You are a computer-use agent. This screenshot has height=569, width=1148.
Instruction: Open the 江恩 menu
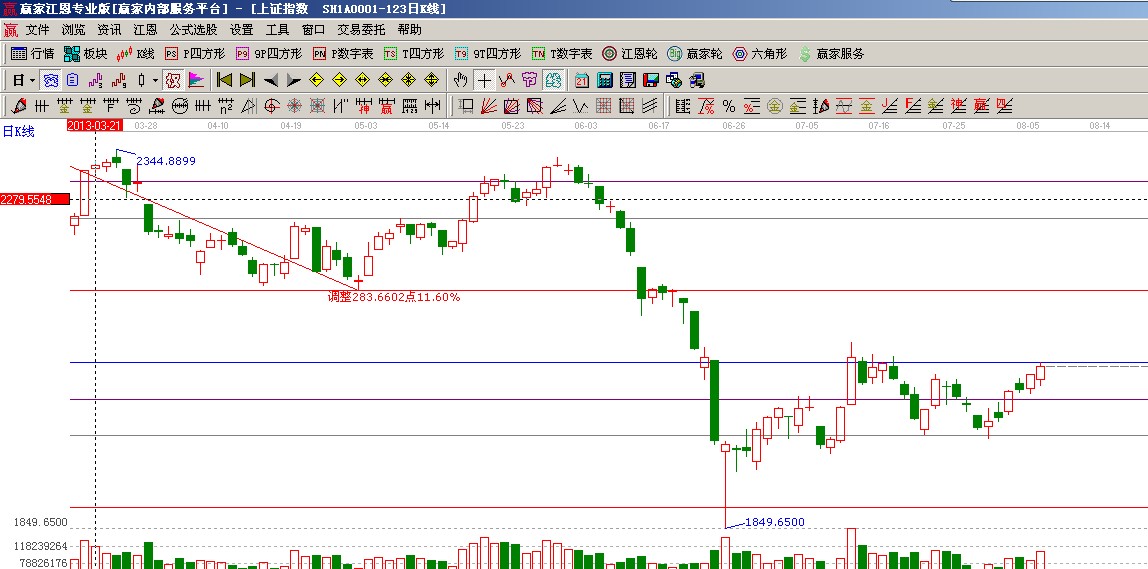pos(146,30)
